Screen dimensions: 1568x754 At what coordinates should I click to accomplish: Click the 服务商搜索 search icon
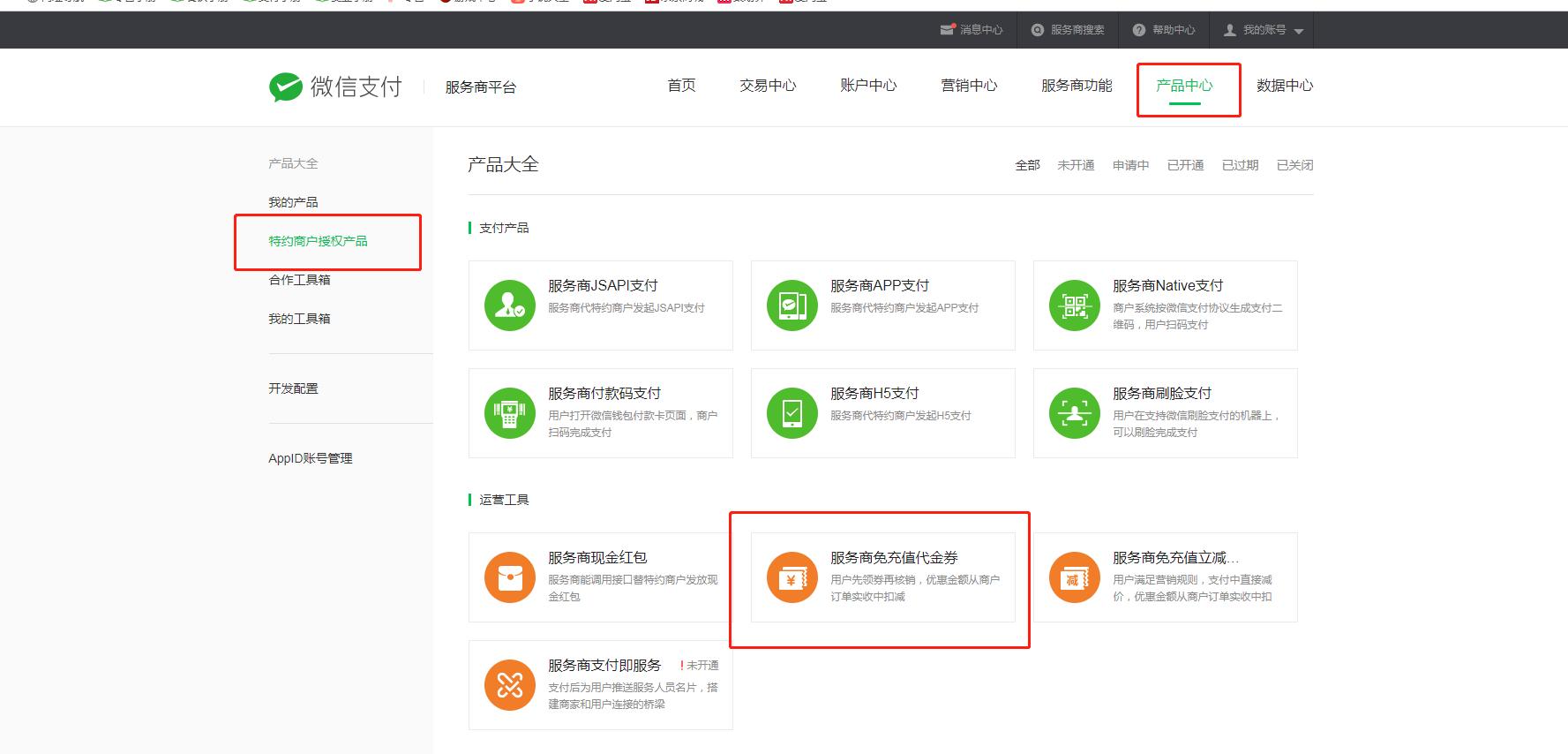(x=1038, y=30)
